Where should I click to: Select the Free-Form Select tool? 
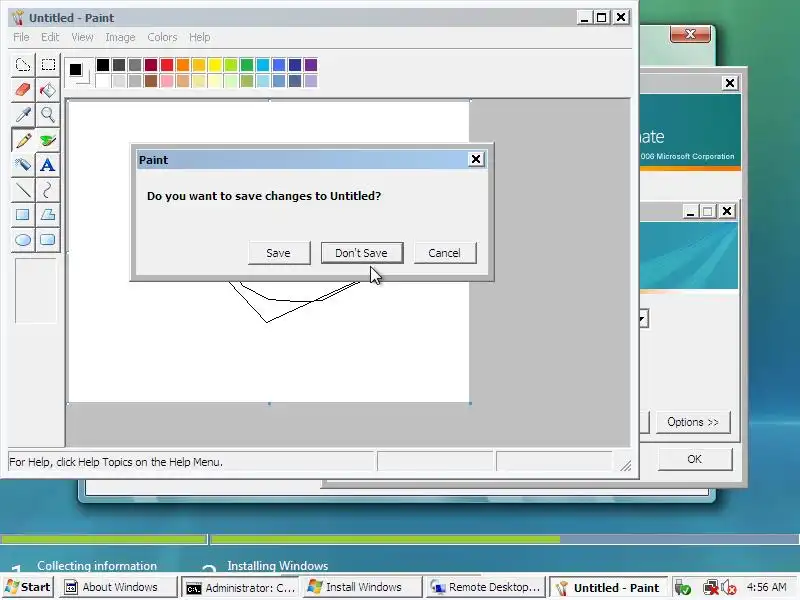[x=23, y=65]
